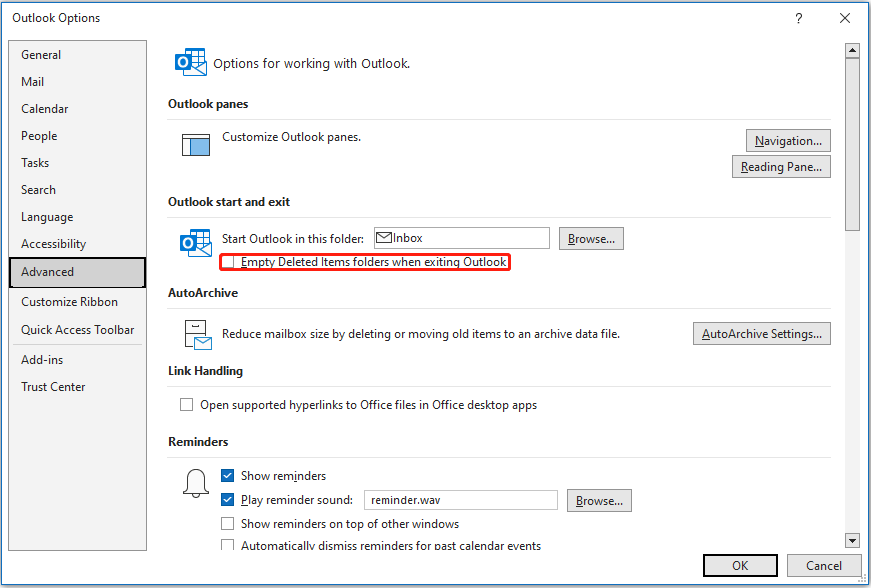This screenshot has height=588, width=871.
Task: Click the envelope icon in the Inbox field
Action: (384, 238)
